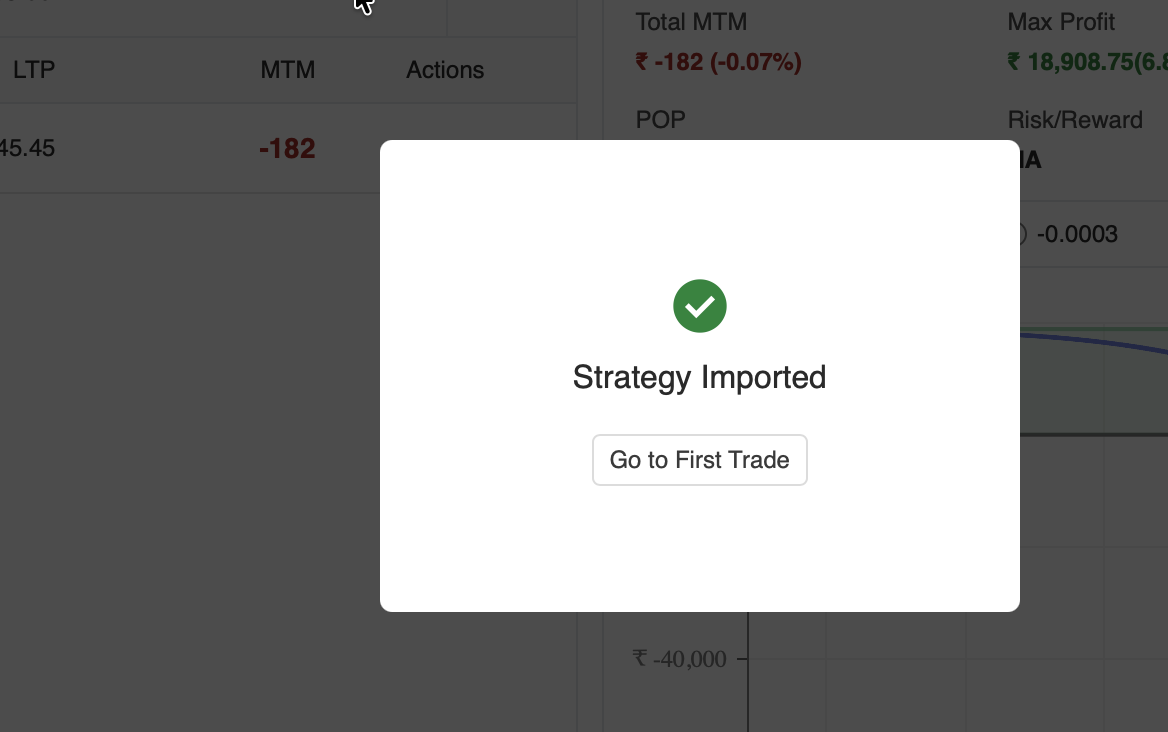The width and height of the screenshot is (1168, 732).
Task: Click the 45.45 LTP value
Action: pos(28,149)
